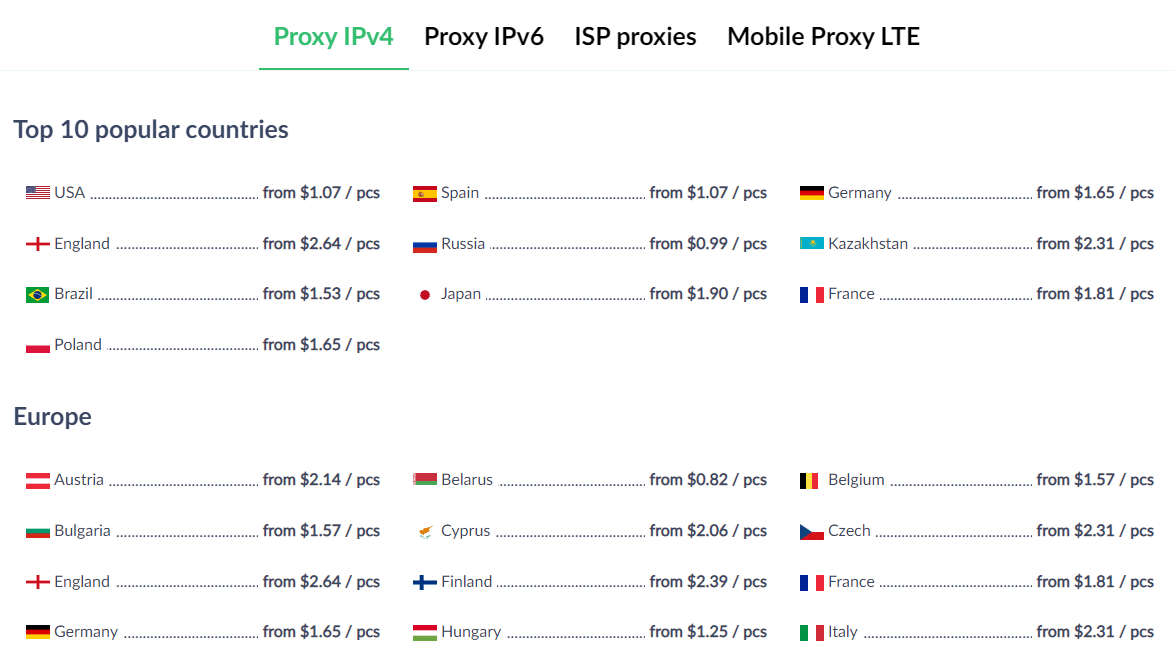1174x662 pixels.
Task: Select Italy proxy from $2.31
Action: pos(977,632)
